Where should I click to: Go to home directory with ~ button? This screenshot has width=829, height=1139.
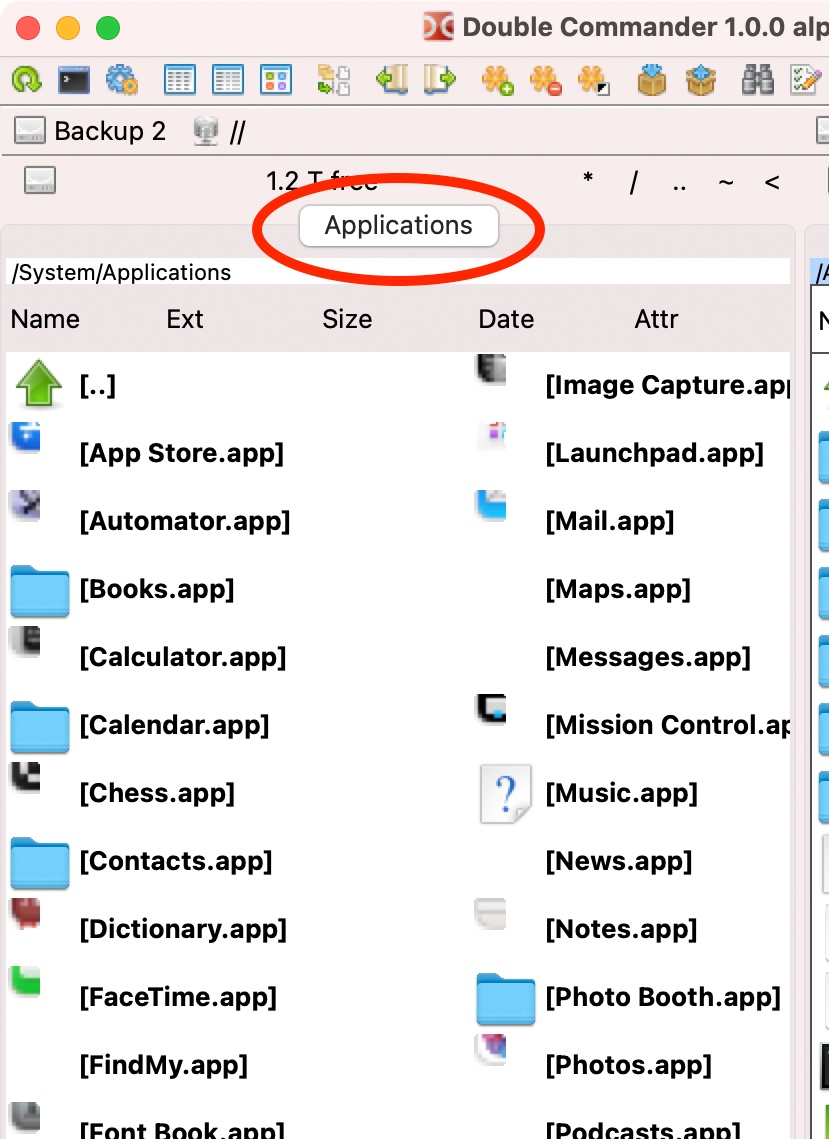tap(726, 182)
